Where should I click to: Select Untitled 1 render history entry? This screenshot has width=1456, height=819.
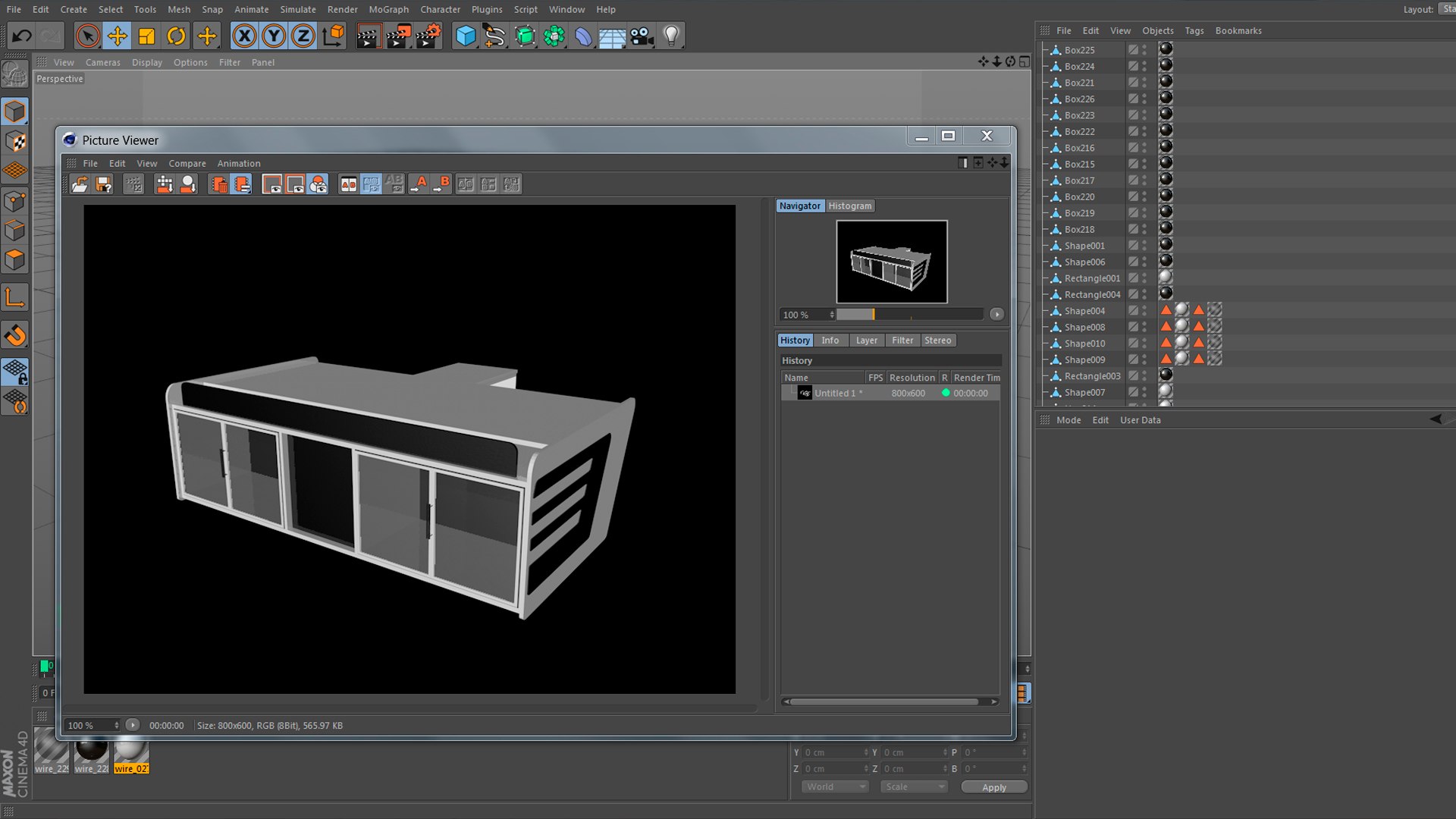(890, 394)
